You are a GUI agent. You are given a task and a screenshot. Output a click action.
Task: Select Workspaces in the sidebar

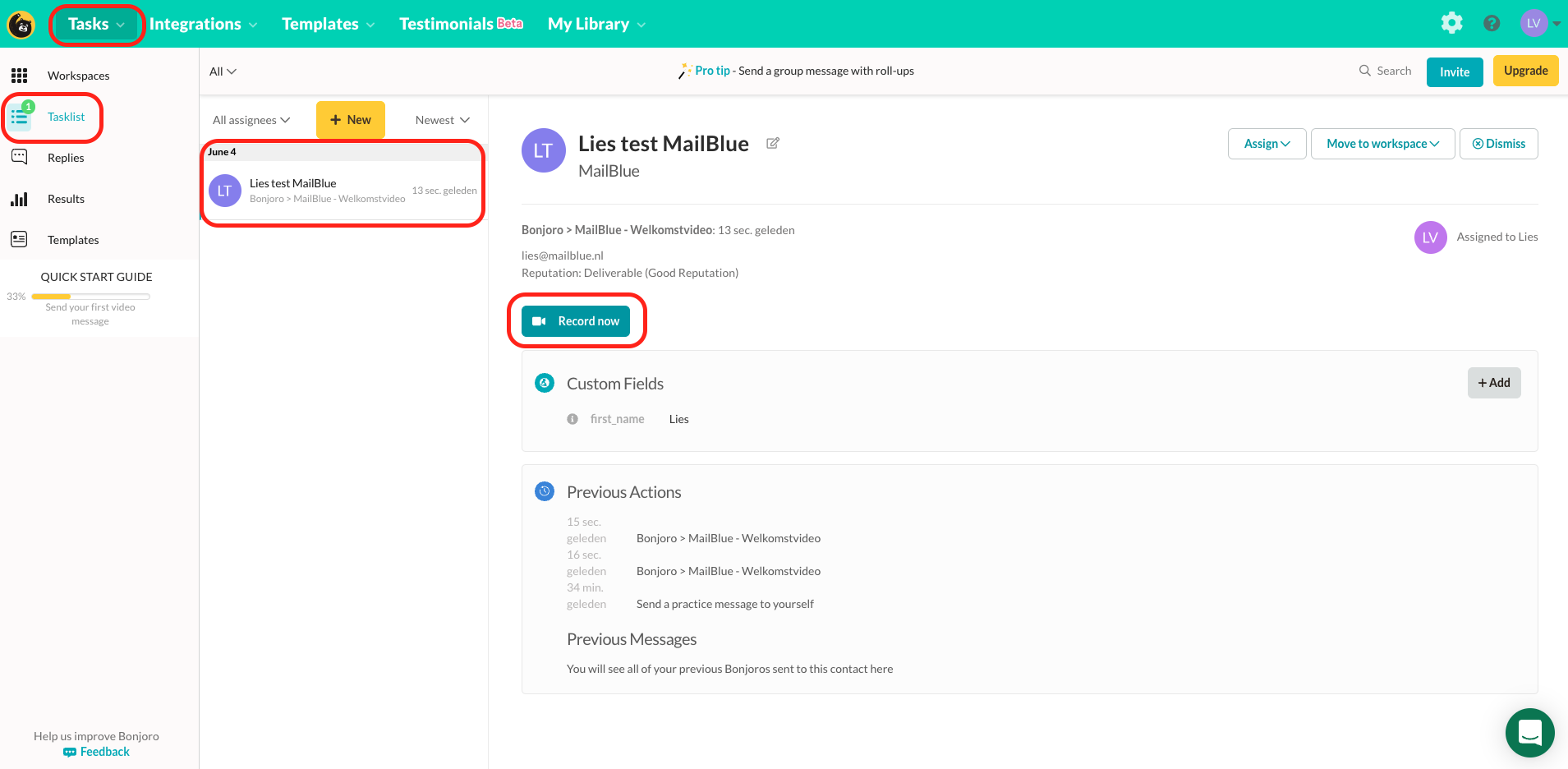(x=78, y=76)
